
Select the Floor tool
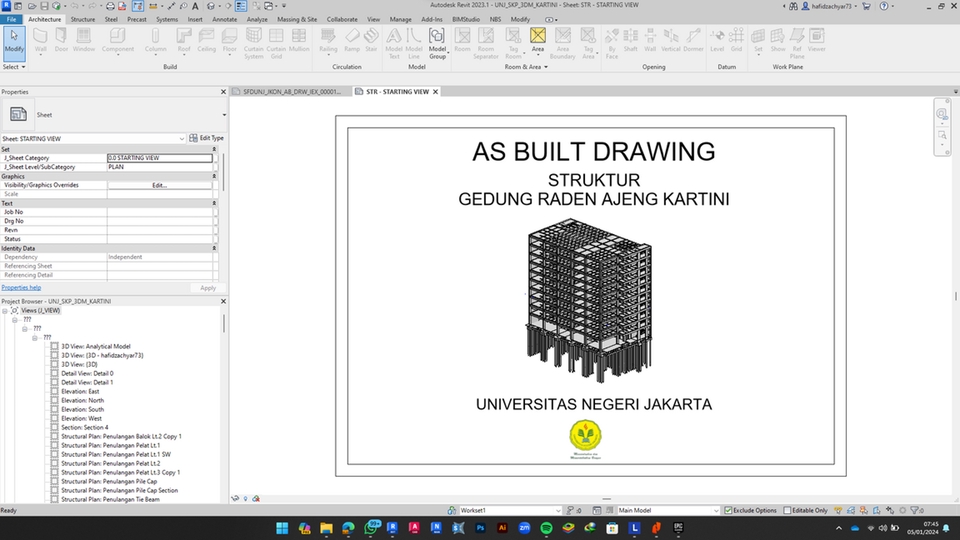click(230, 41)
